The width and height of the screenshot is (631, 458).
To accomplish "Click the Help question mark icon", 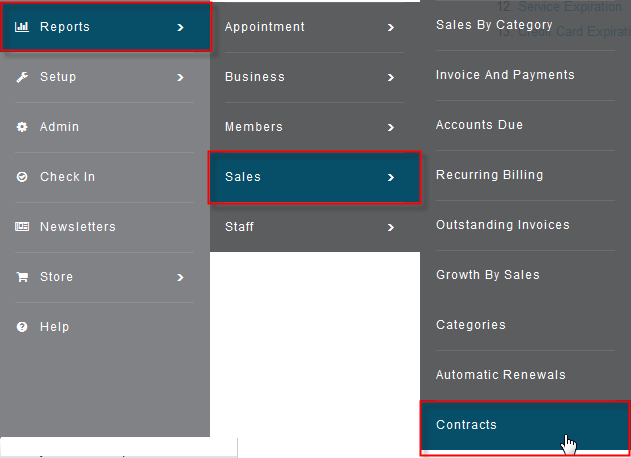I will [x=22, y=327].
